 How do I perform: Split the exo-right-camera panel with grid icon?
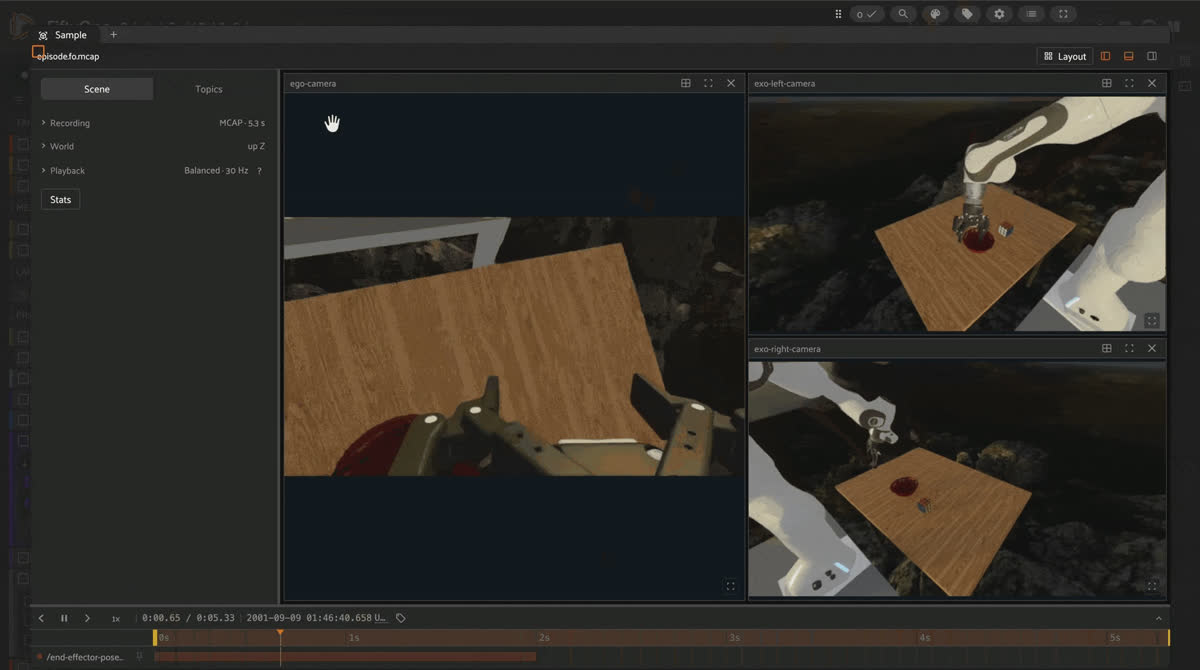[1107, 348]
